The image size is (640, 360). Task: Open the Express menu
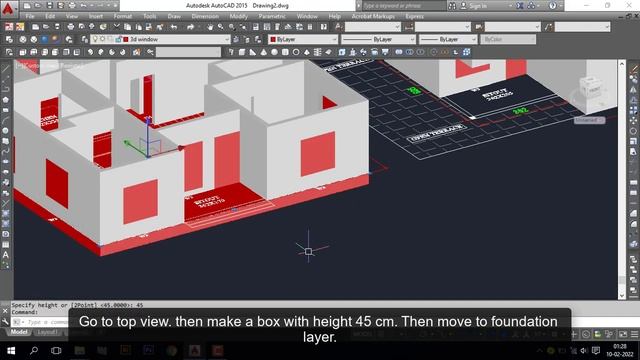click(414, 16)
